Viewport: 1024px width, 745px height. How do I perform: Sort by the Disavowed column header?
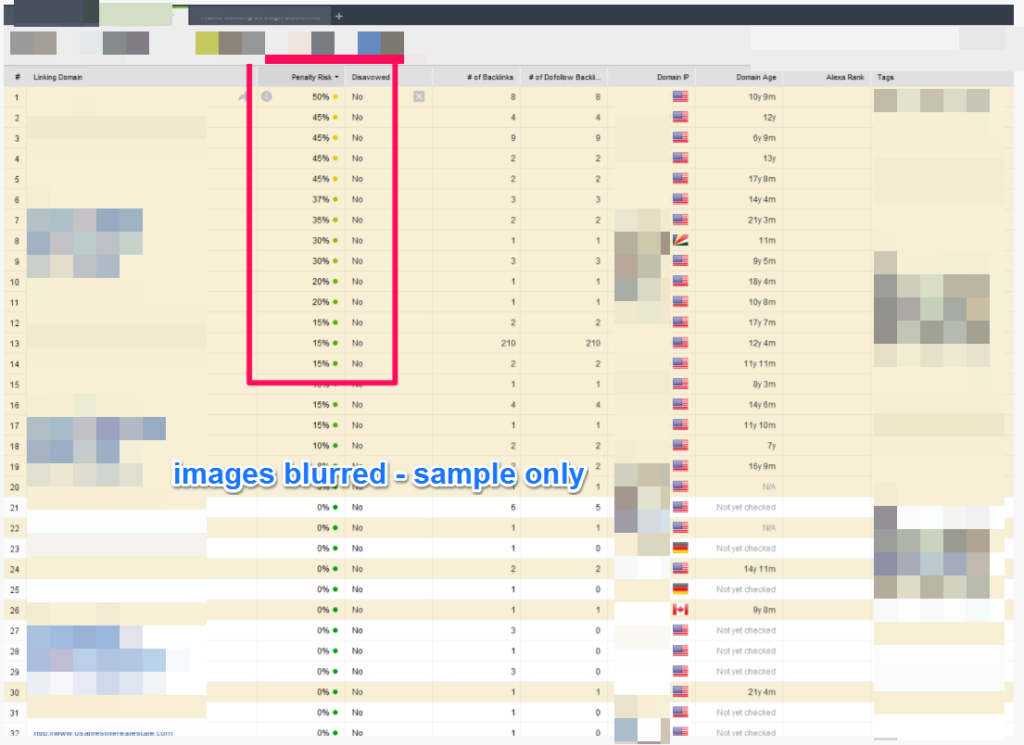click(x=370, y=77)
